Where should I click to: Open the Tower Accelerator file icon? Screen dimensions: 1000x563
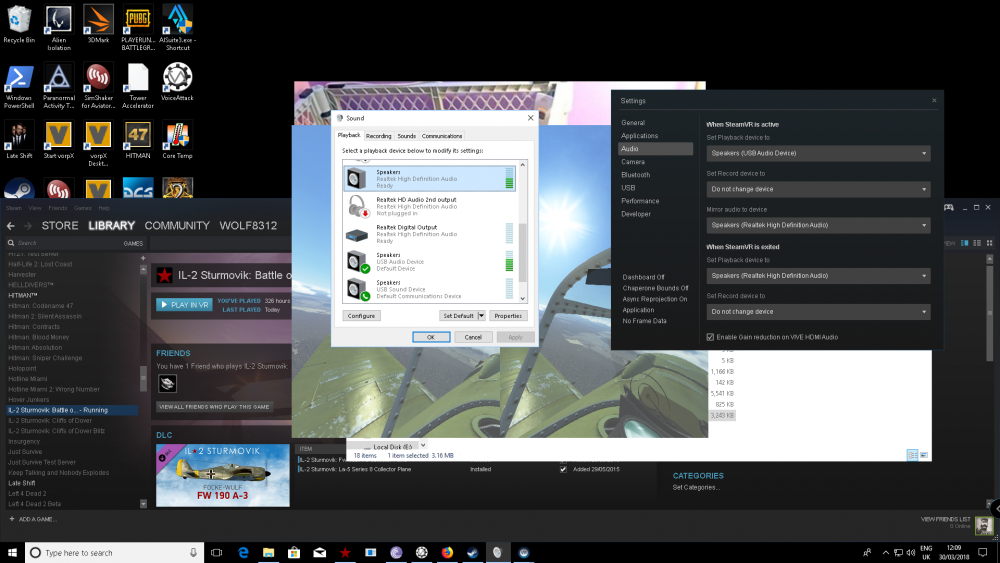click(138, 86)
